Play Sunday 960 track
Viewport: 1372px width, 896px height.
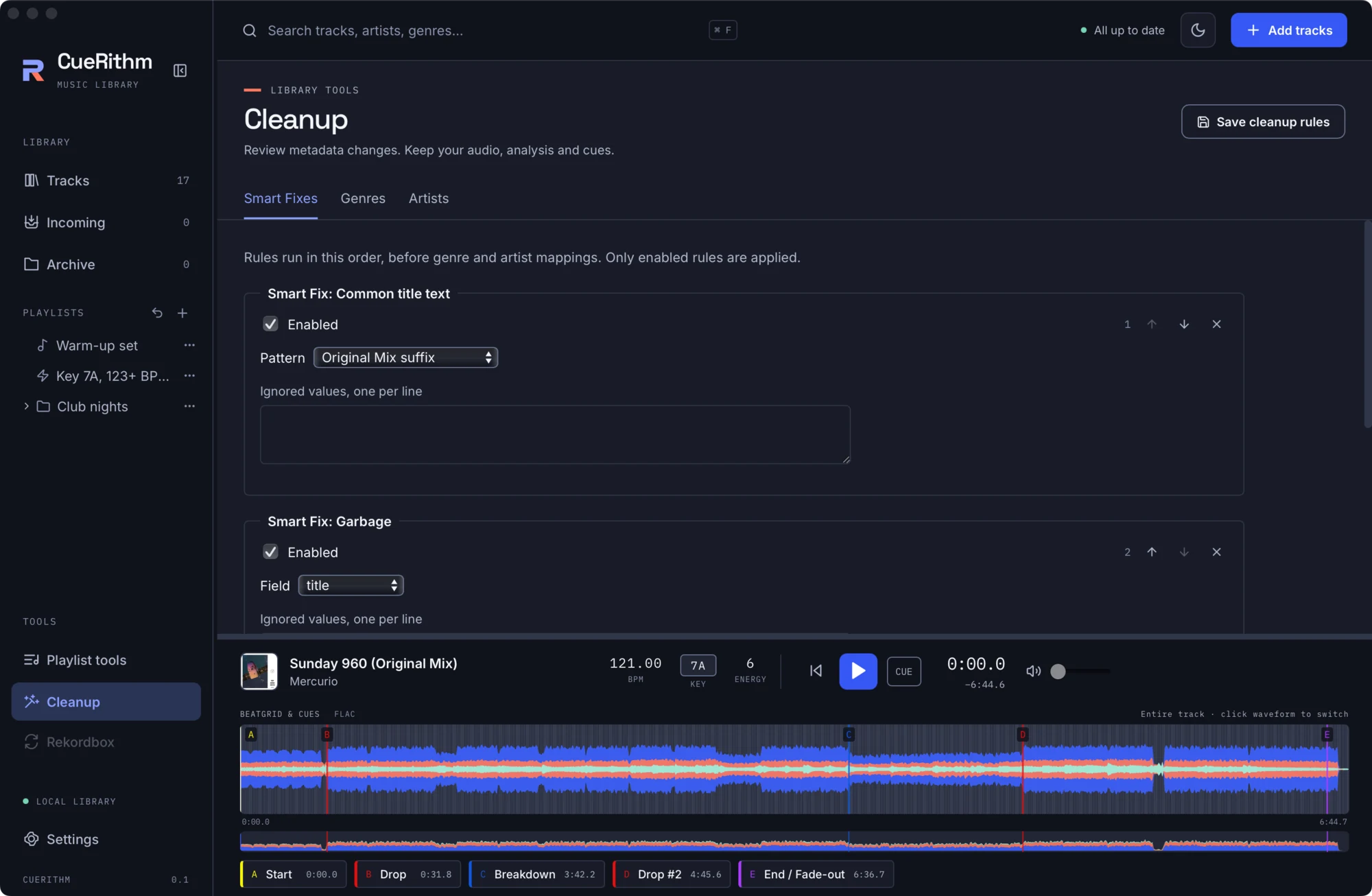click(x=858, y=671)
